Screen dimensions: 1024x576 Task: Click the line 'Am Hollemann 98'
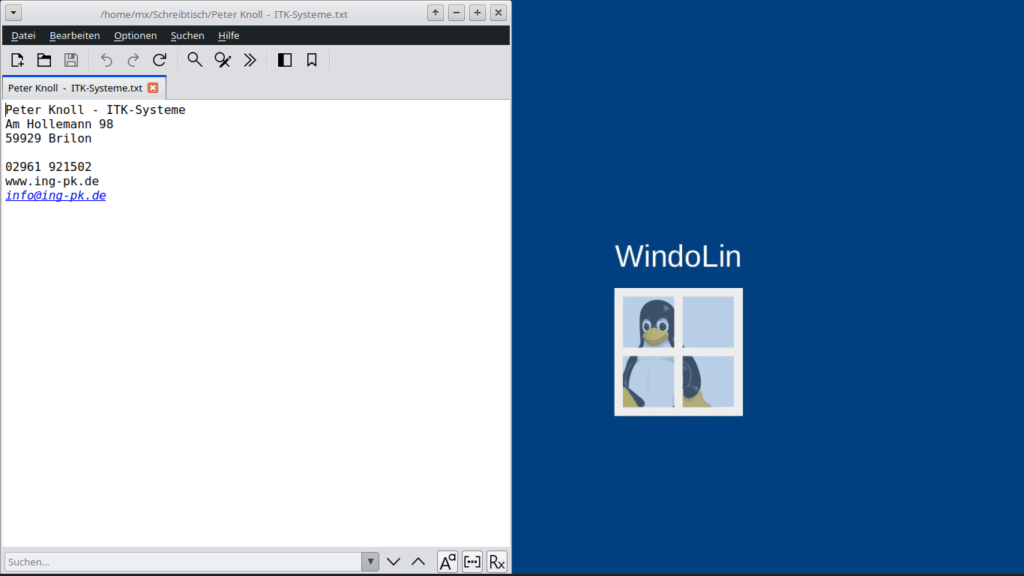pos(59,124)
